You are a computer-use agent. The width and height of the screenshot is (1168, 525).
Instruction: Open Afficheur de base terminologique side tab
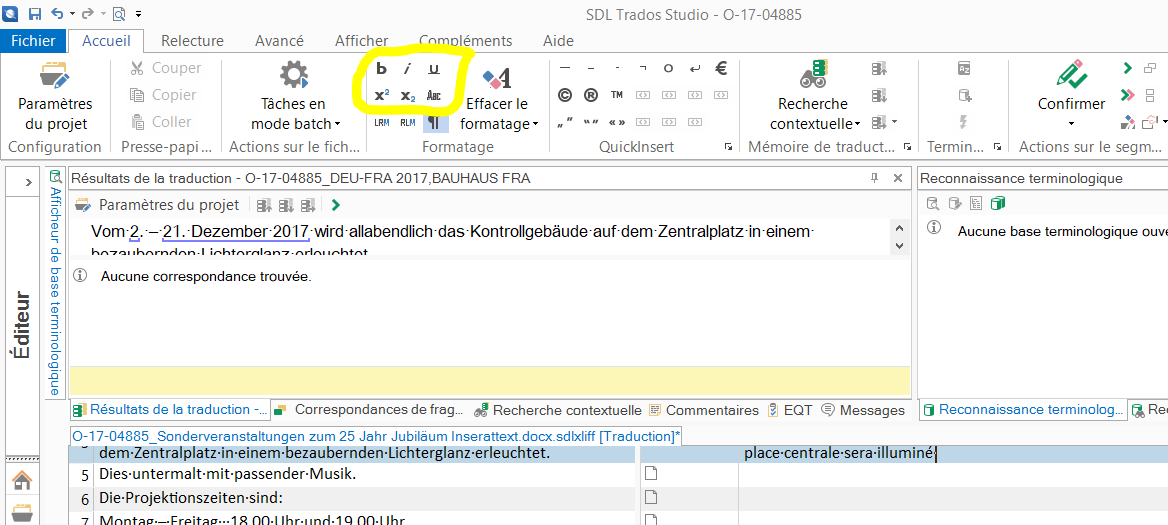click(56, 283)
